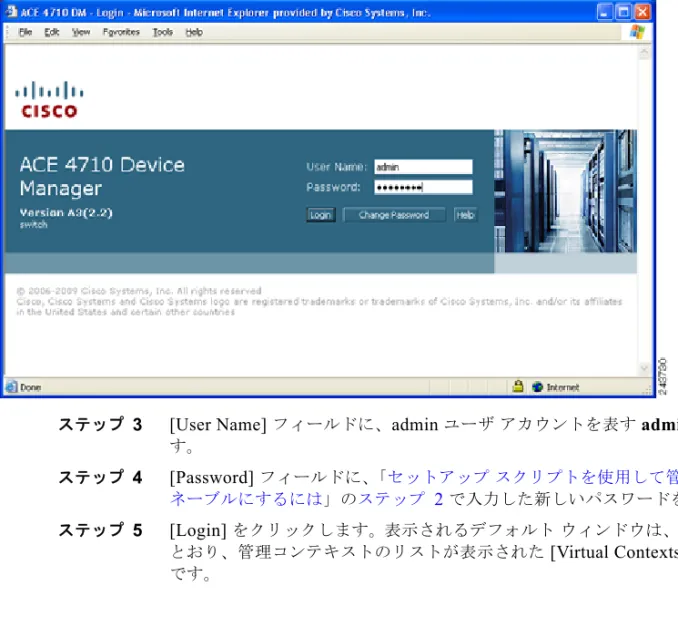Minimize the Internet Explorer window
678x617 pixels.
604,12
